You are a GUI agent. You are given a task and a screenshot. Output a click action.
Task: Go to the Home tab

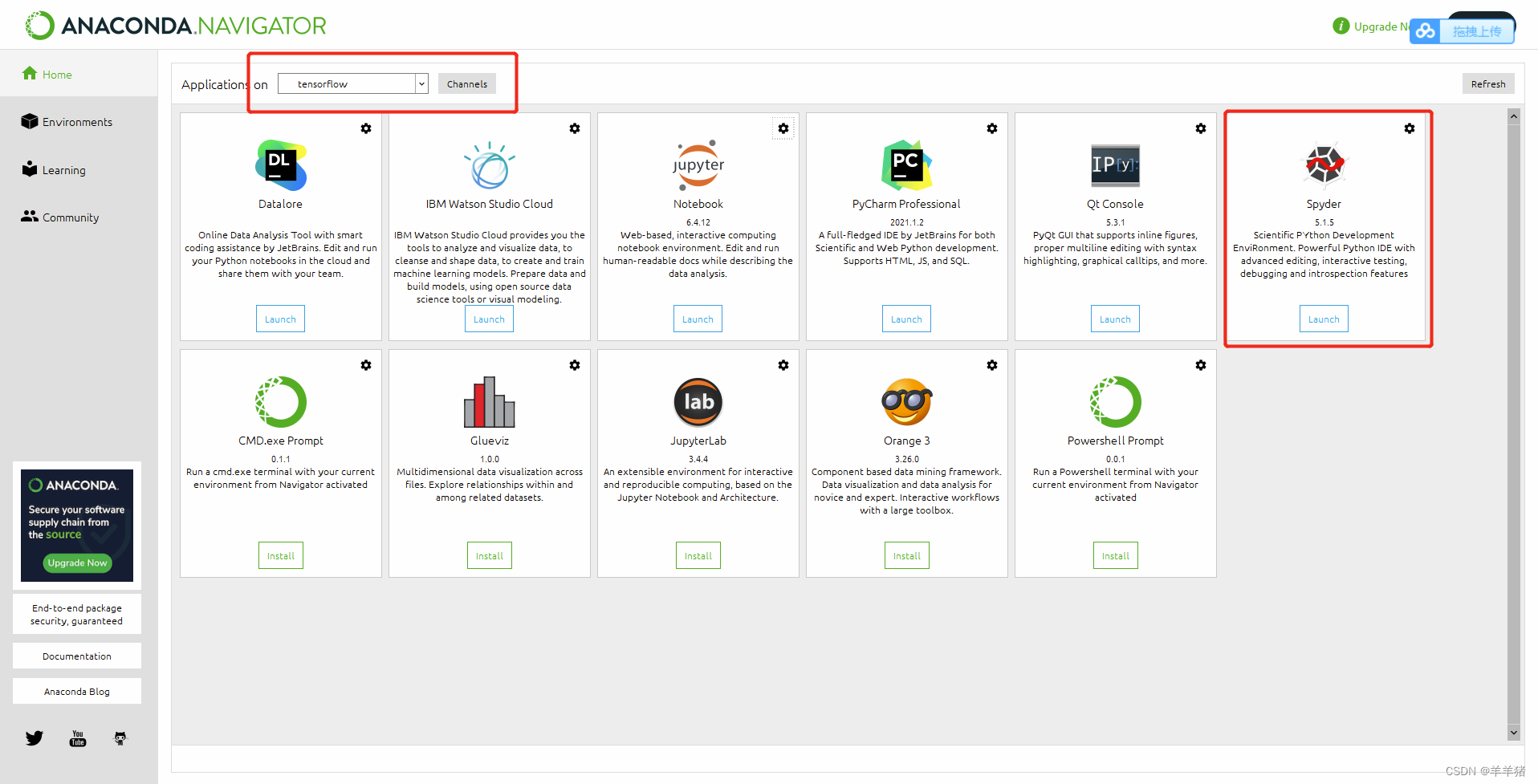(x=79, y=74)
